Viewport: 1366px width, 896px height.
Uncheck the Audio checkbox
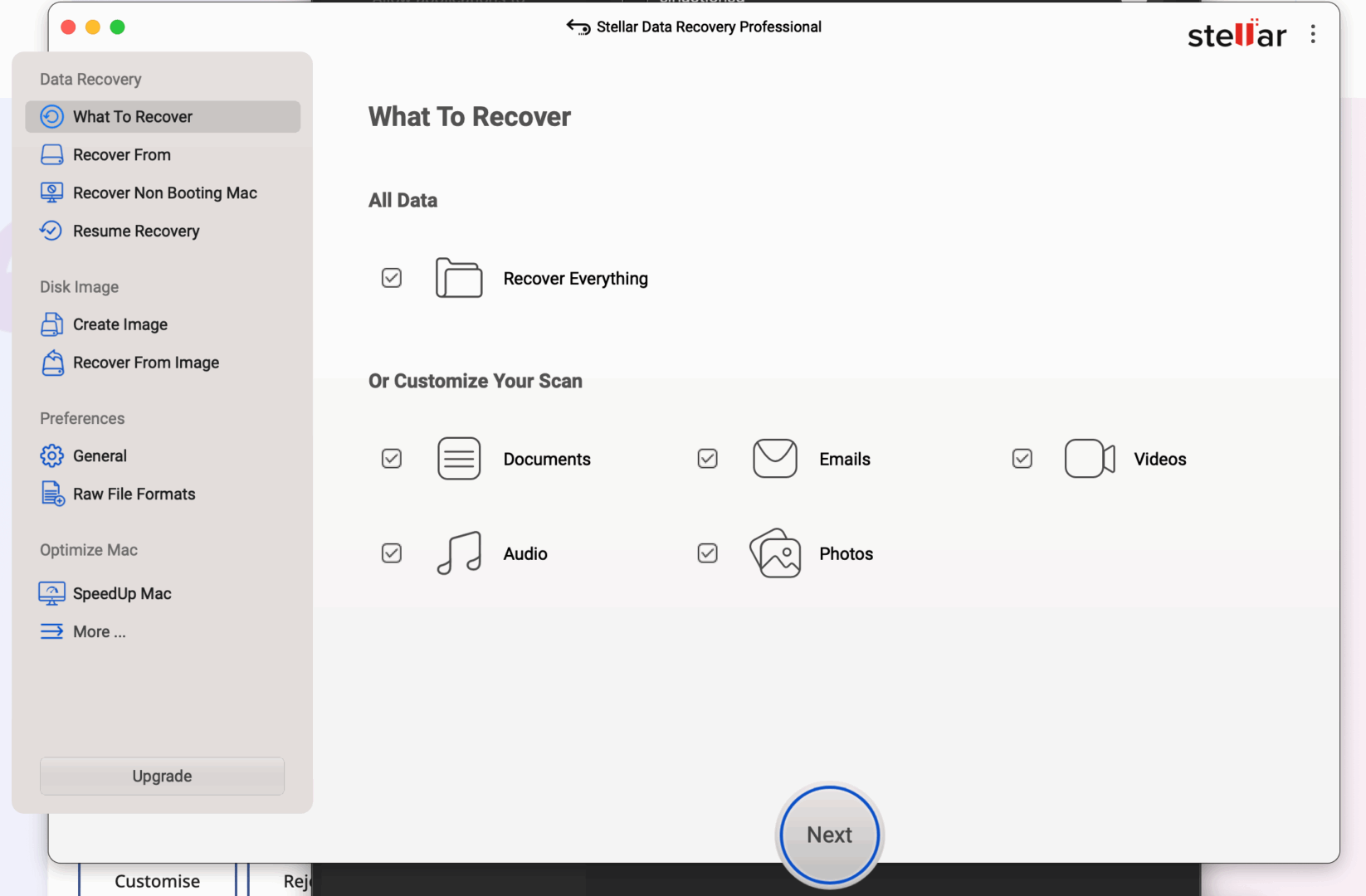[x=392, y=553]
